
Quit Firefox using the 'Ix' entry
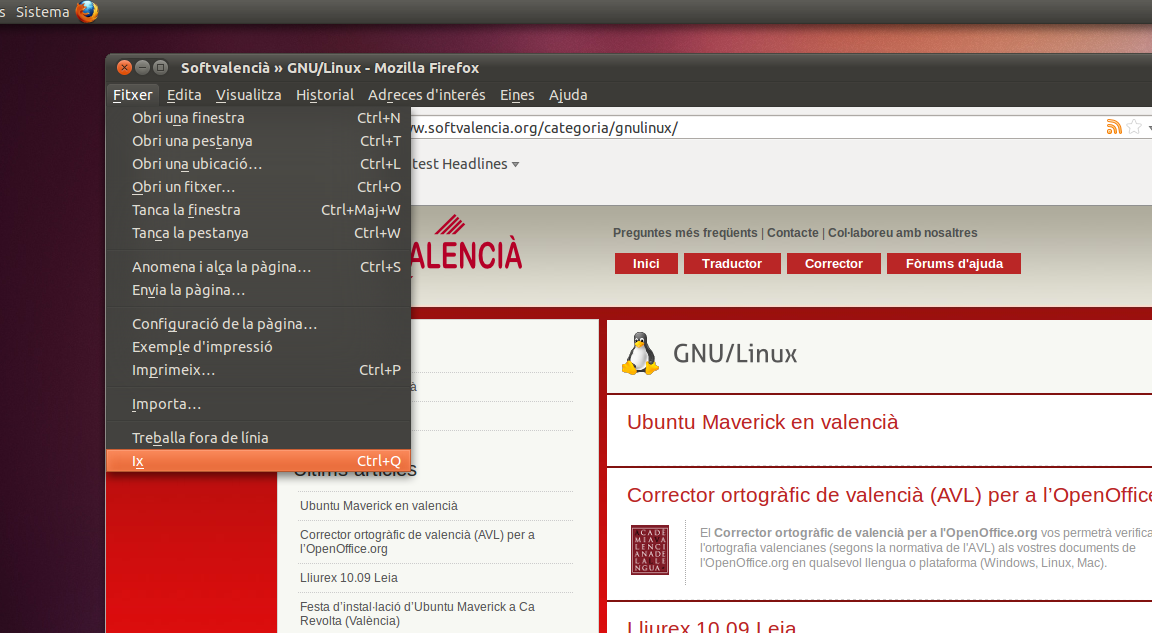259,461
